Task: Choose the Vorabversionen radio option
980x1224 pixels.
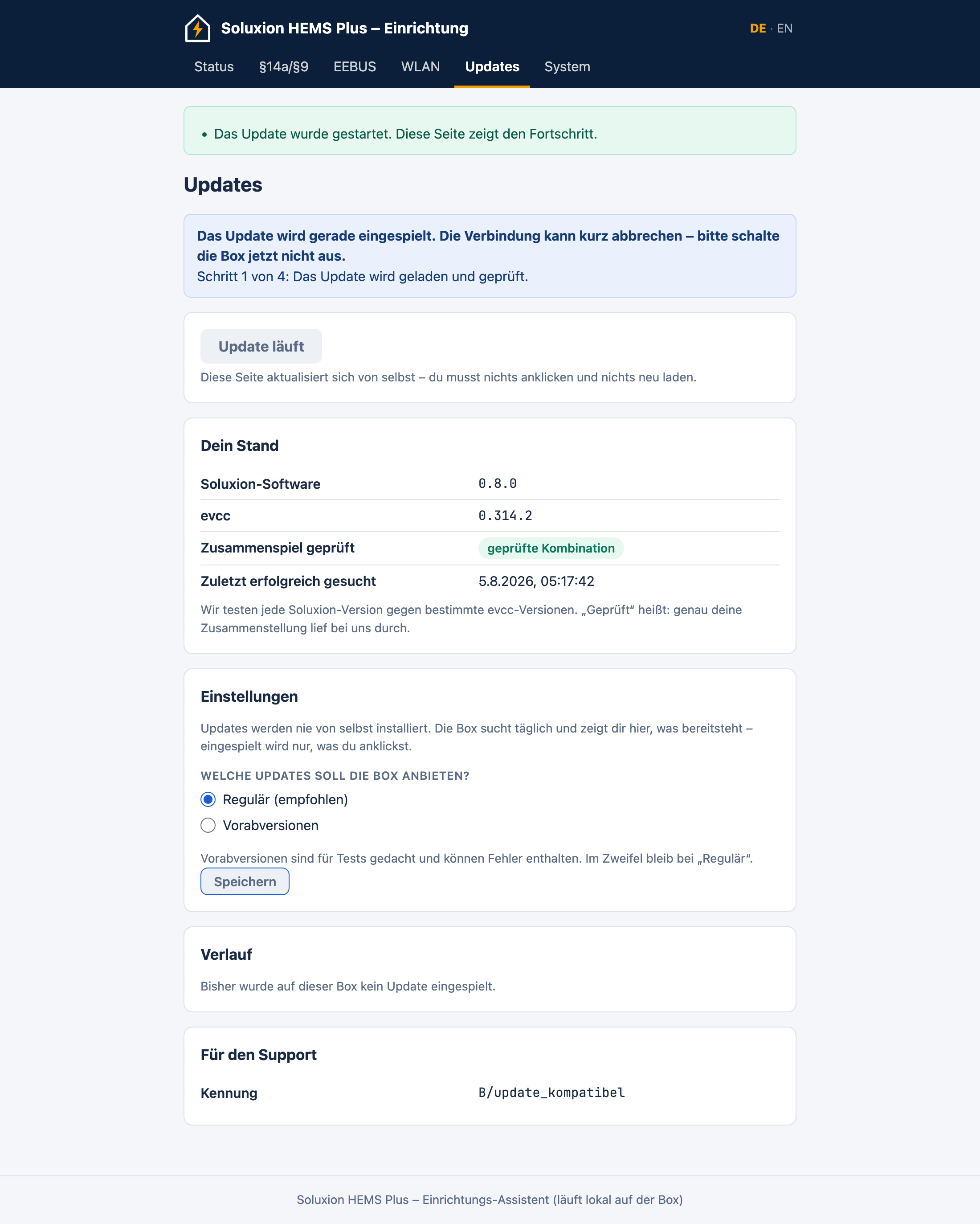Action: tap(208, 825)
